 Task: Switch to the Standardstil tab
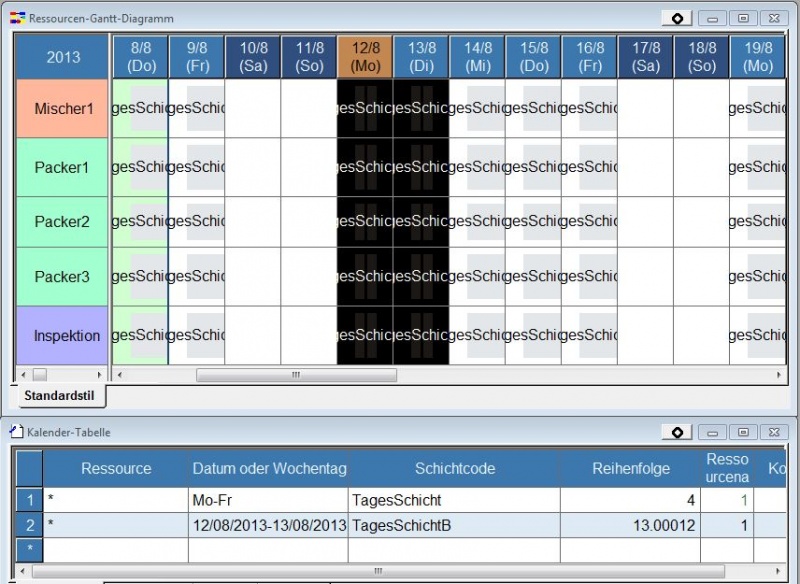click(58, 396)
